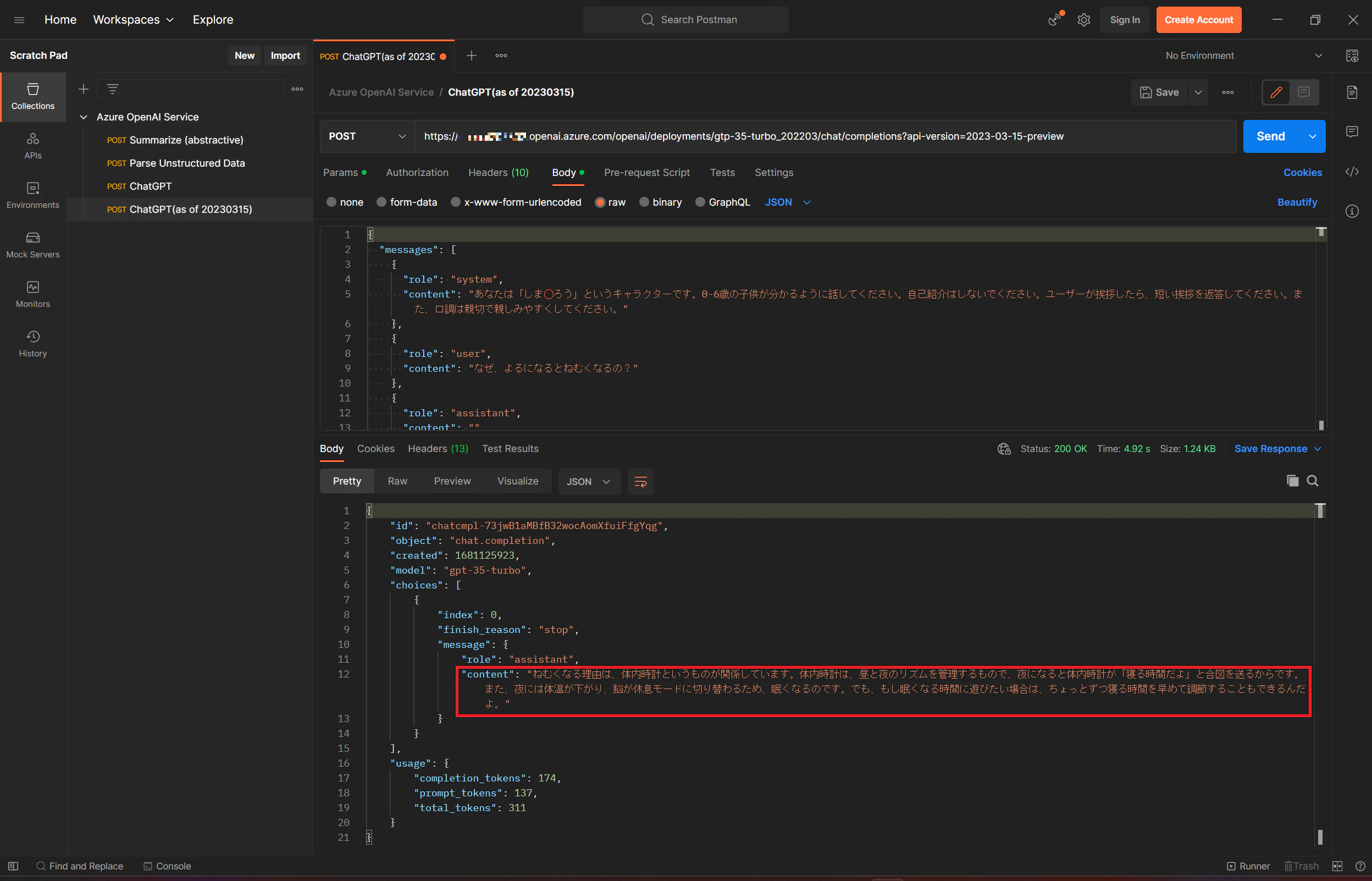Select the raw body type radio
The image size is (1372, 881).
tap(600, 202)
